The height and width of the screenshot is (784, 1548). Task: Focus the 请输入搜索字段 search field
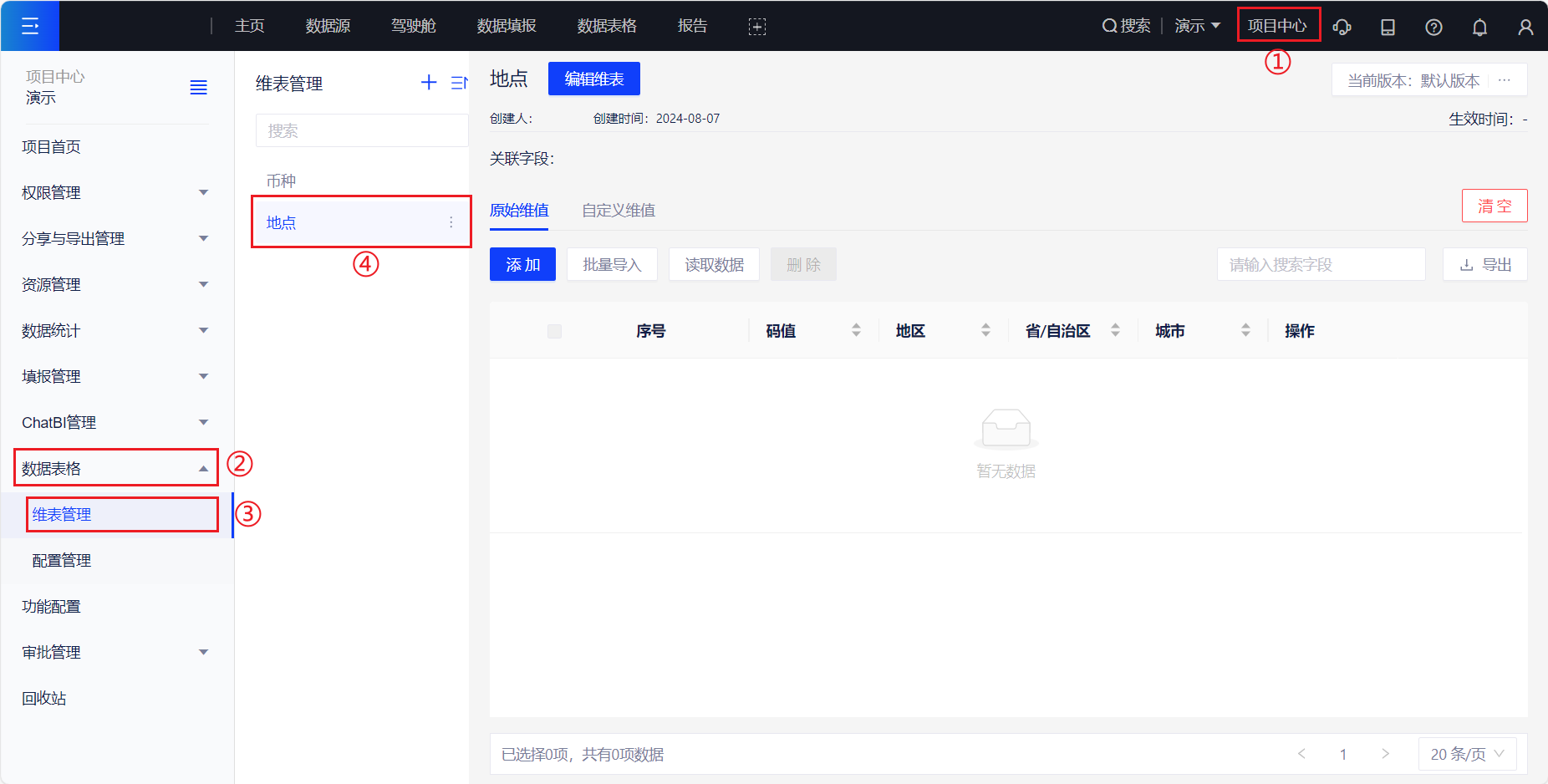click(1321, 264)
